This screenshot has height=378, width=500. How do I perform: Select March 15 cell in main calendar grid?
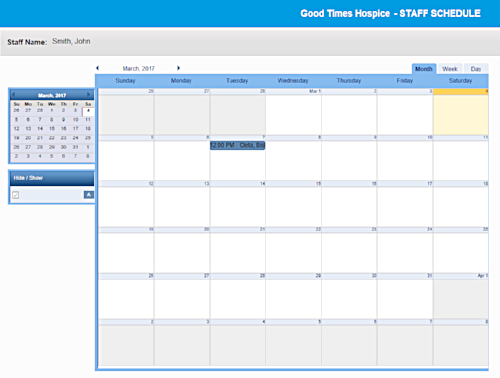[x=293, y=204]
